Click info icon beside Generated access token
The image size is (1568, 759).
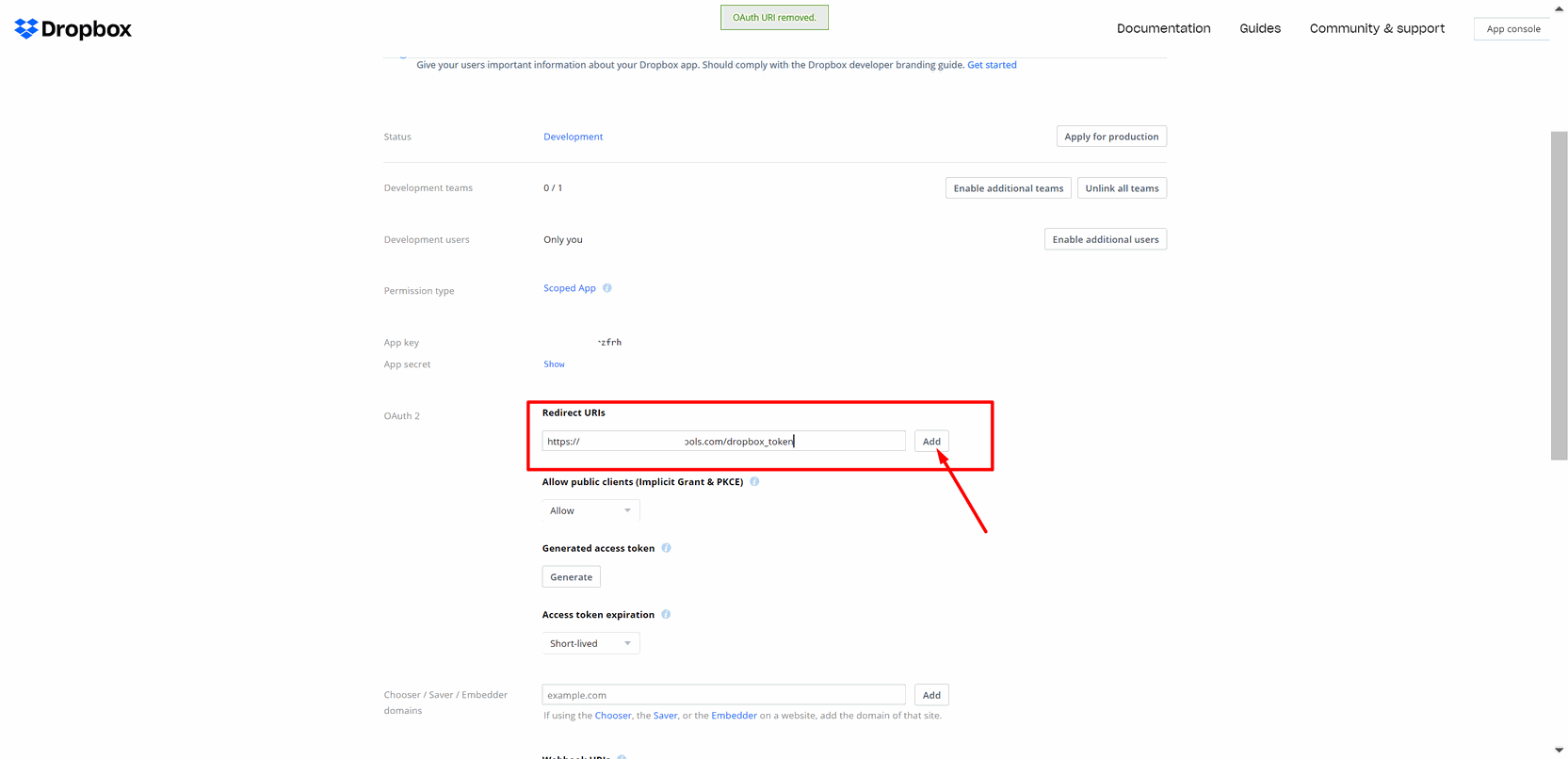(666, 548)
